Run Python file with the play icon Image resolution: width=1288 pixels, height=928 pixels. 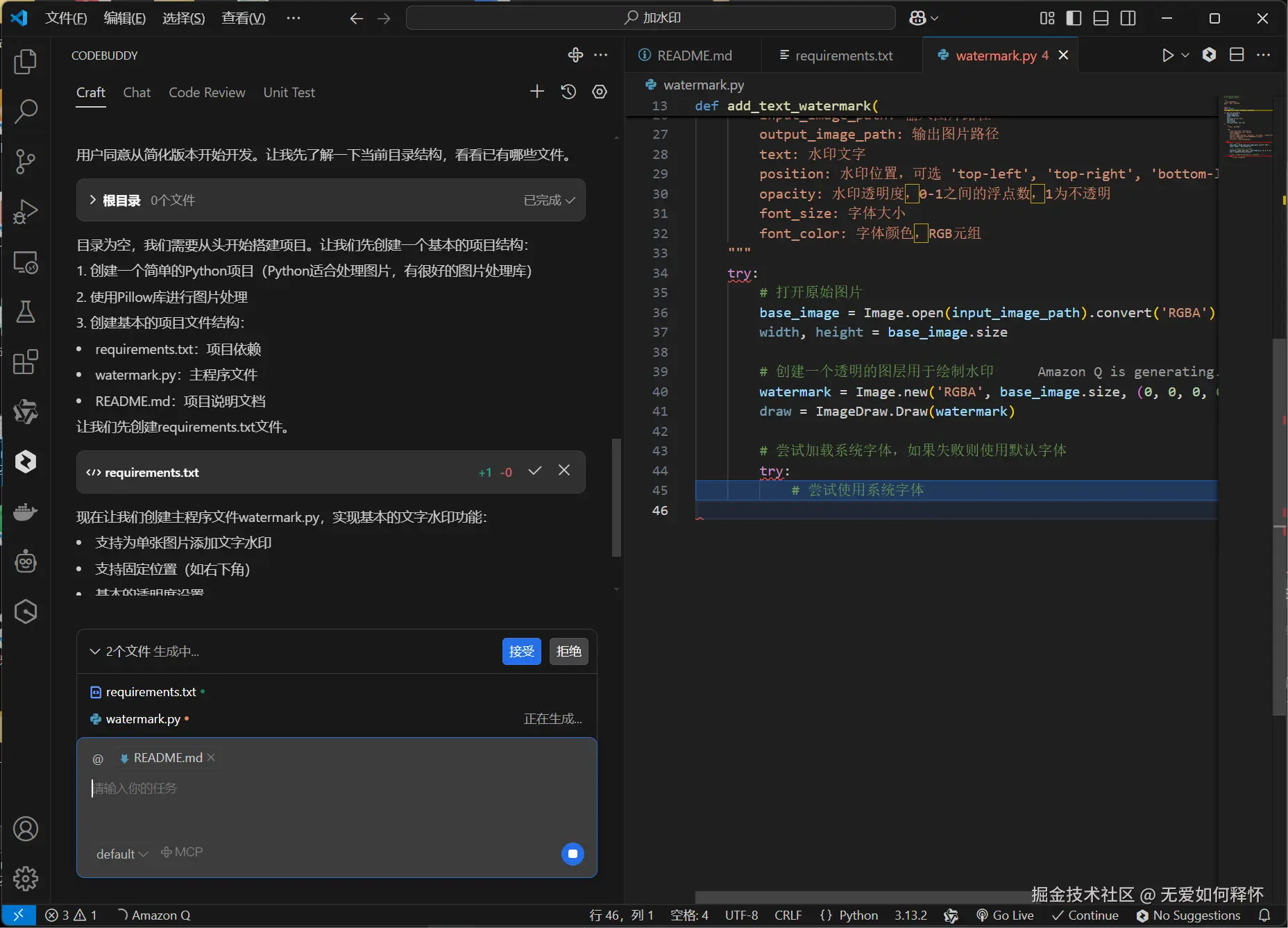[1167, 56]
